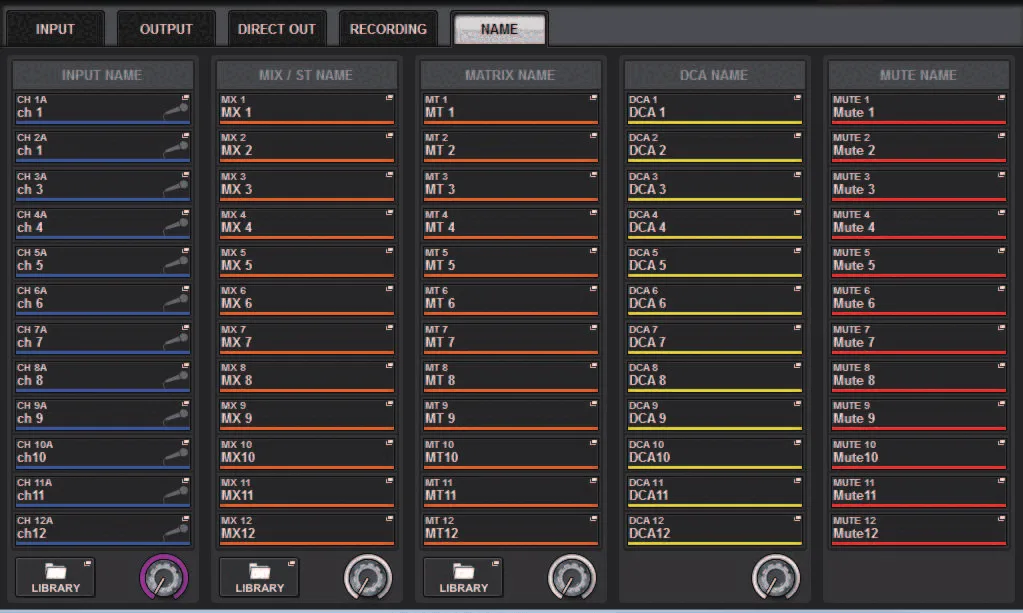Edit the MX 5 name field
Image resolution: width=1023 pixels, height=613 pixels.
click(307, 261)
